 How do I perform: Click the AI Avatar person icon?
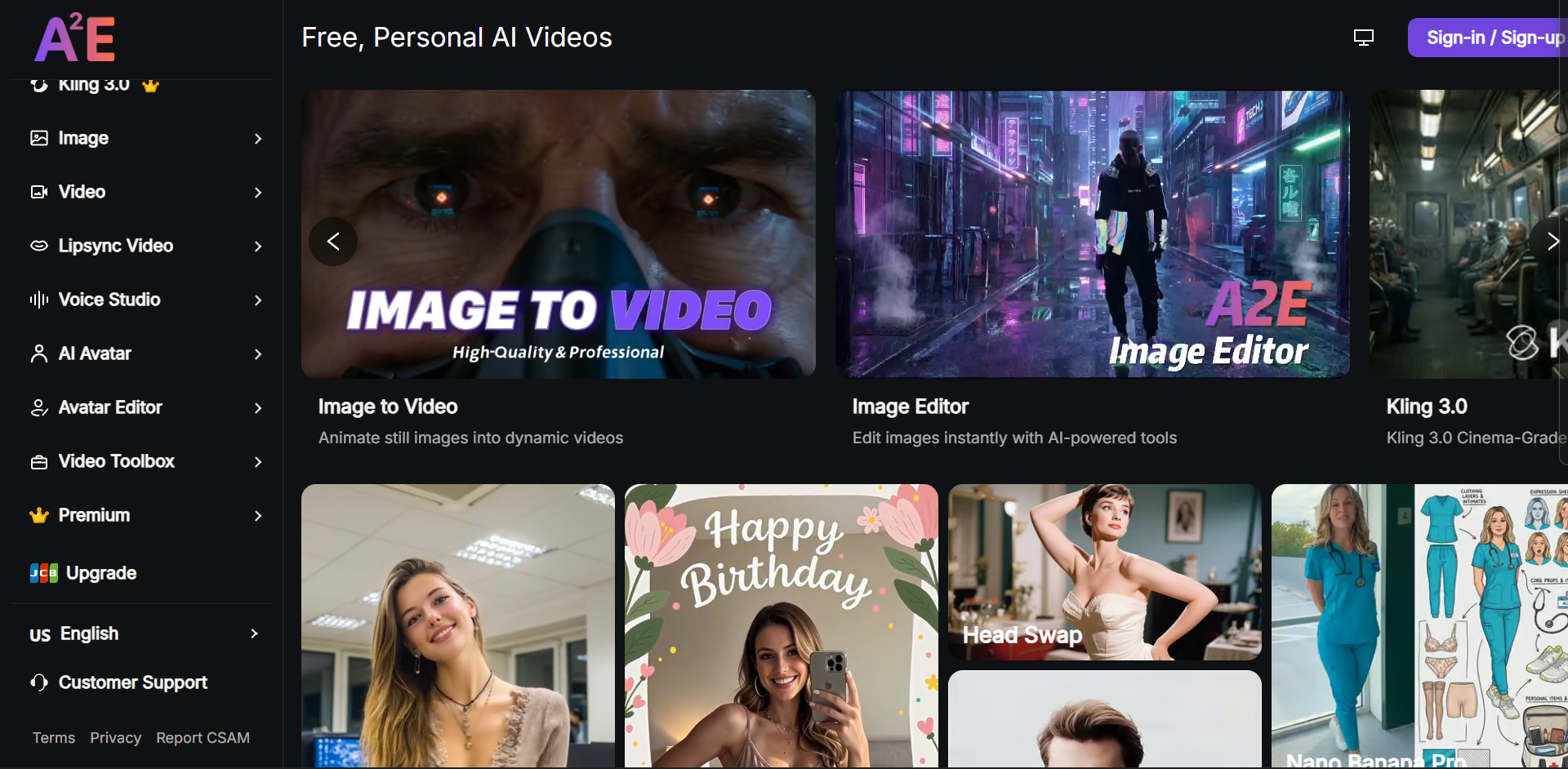39,353
